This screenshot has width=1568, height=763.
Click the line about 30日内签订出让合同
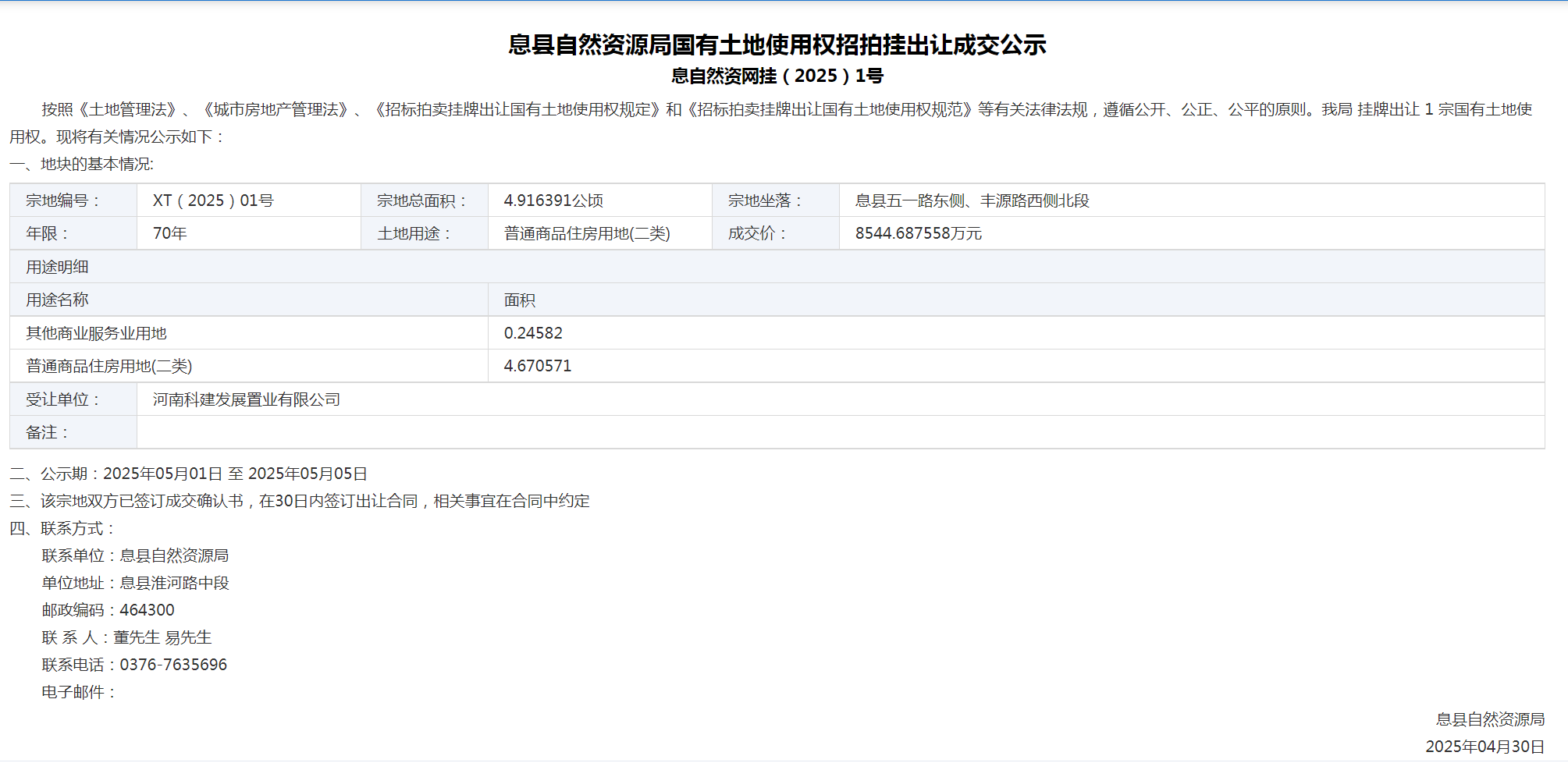(x=300, y=501)
